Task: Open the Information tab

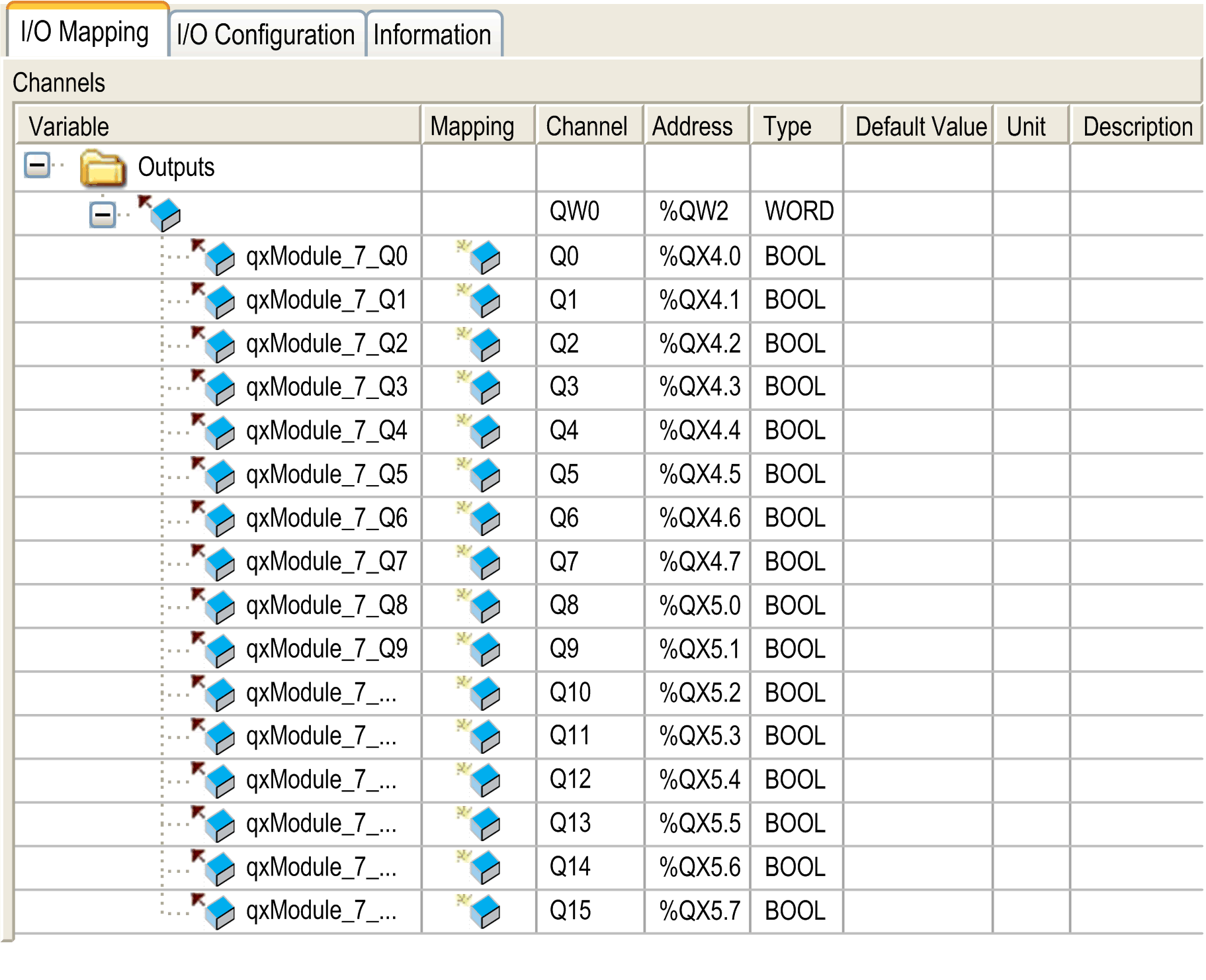Action: (433, 34)
